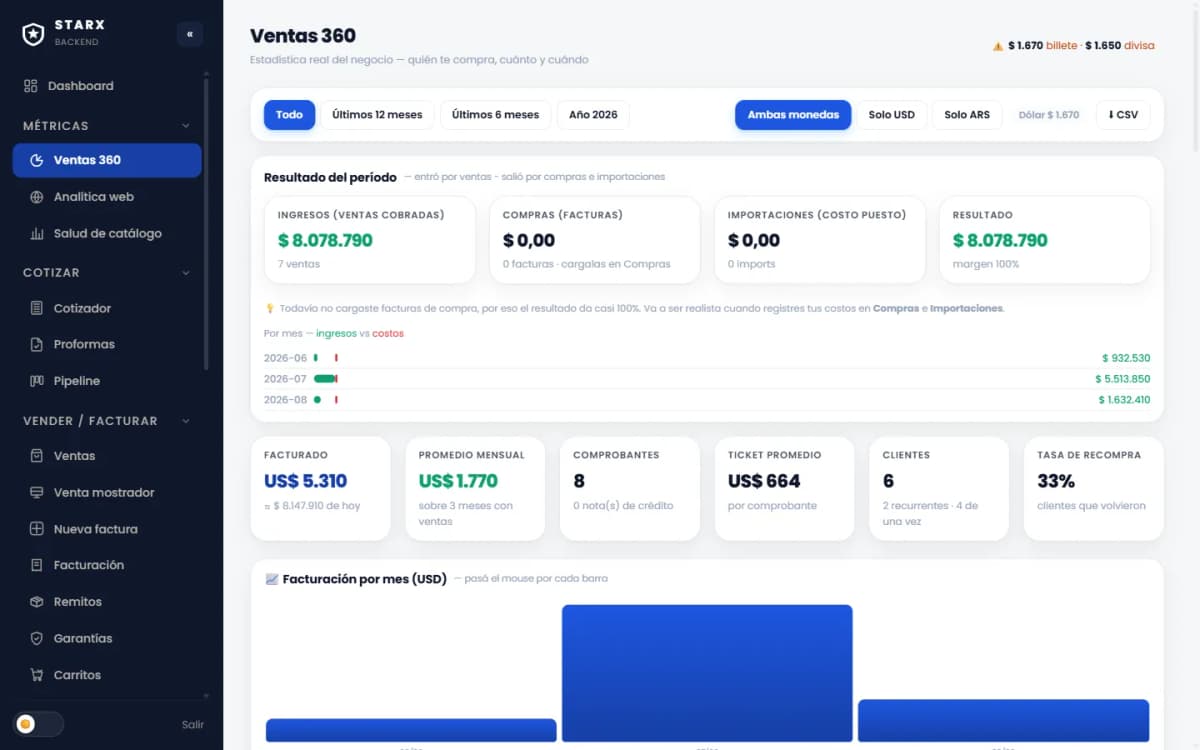
Task: Select the Año 2026 period filter
Action: tap(593, 115)
